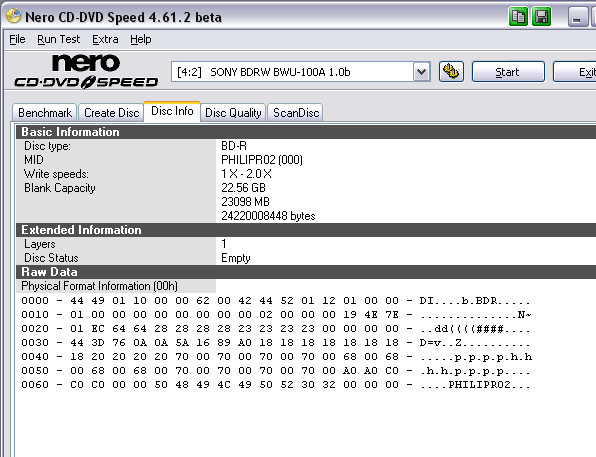Image resolution: width=596 pixels, height=457 pixels.
Task: Click the Disc type value BD-R
Action: pos(234,146)
